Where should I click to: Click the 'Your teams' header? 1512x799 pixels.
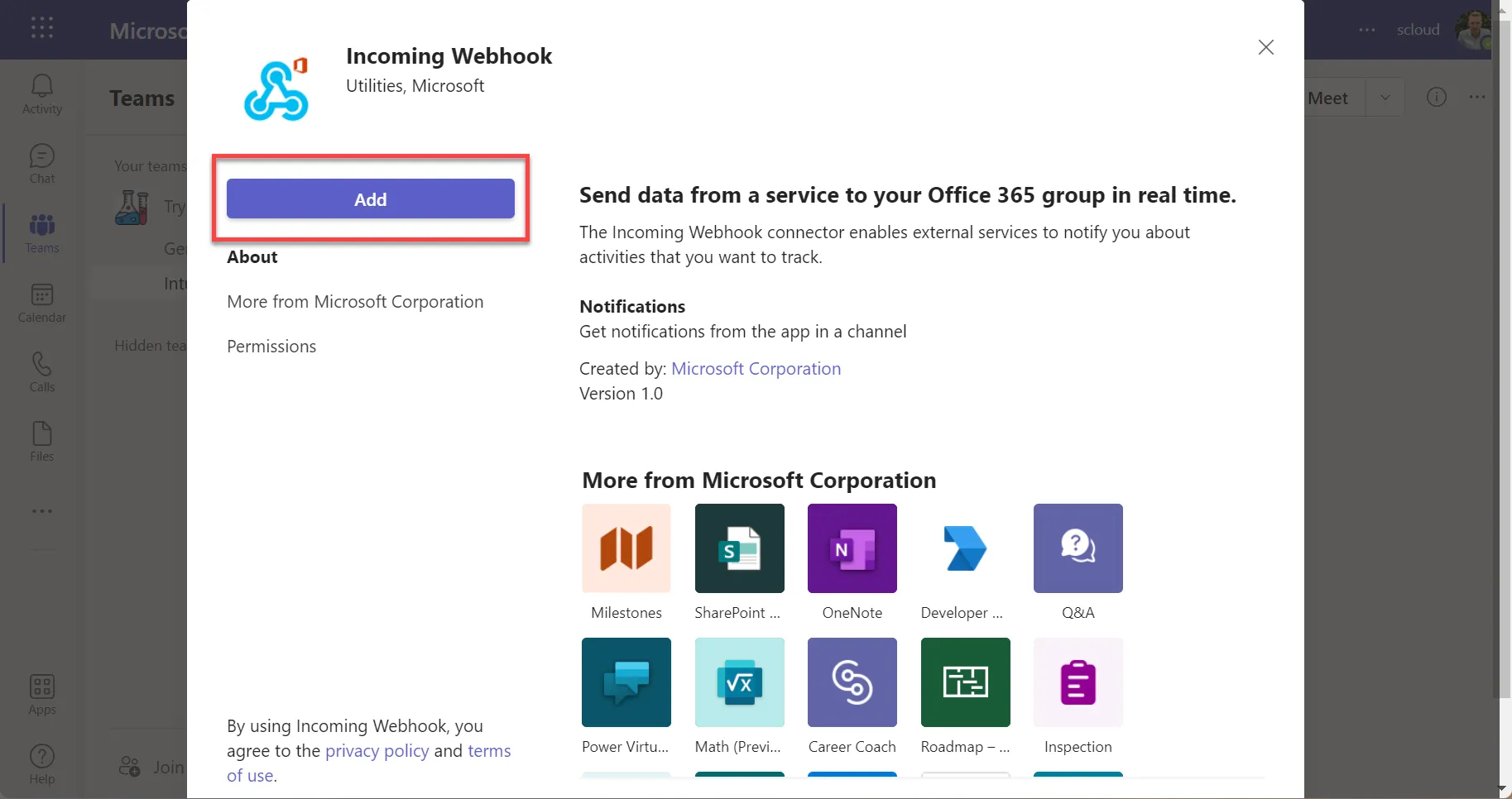point(151,166)
